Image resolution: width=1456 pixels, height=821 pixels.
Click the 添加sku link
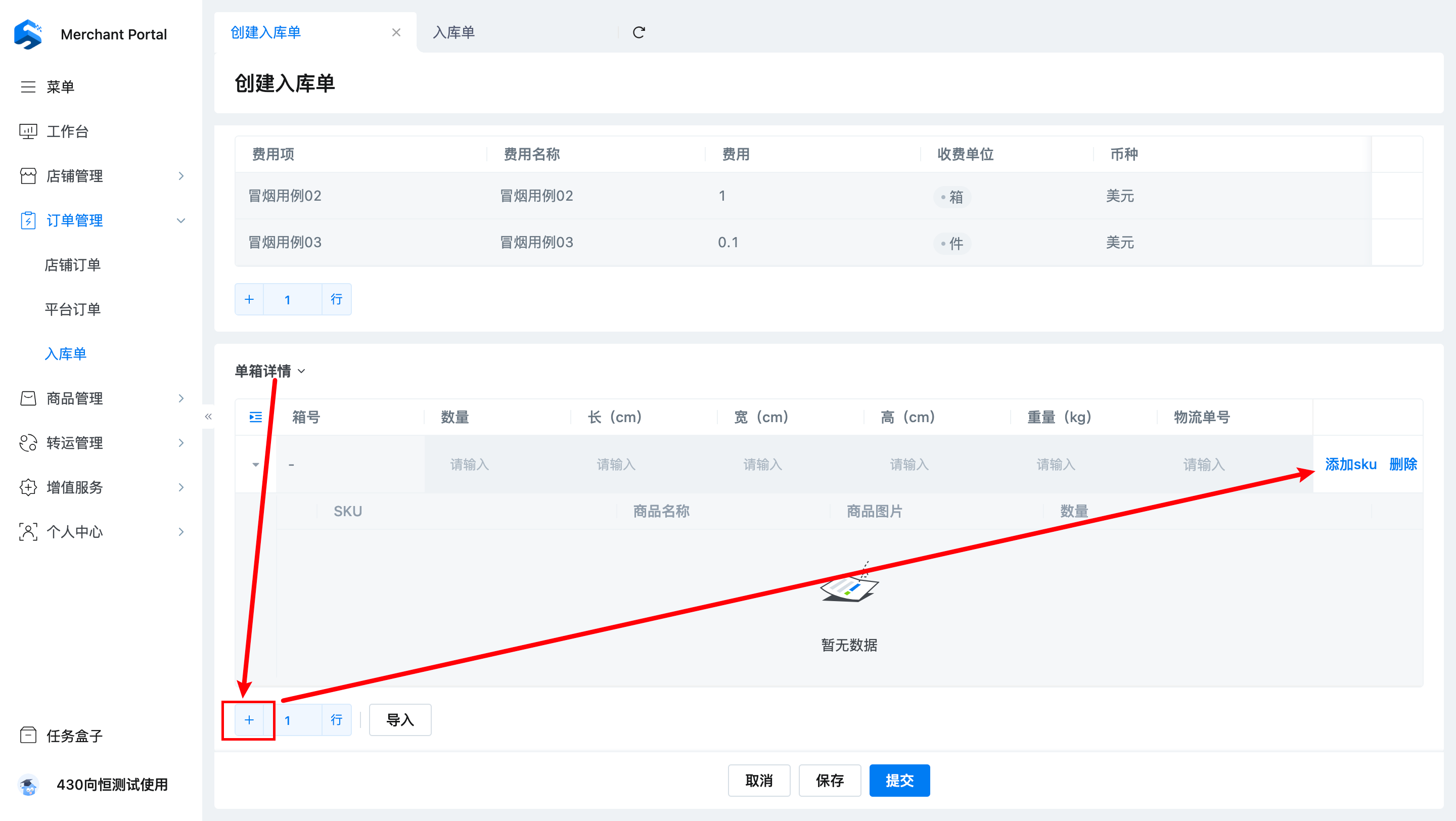pos(1350,465)
